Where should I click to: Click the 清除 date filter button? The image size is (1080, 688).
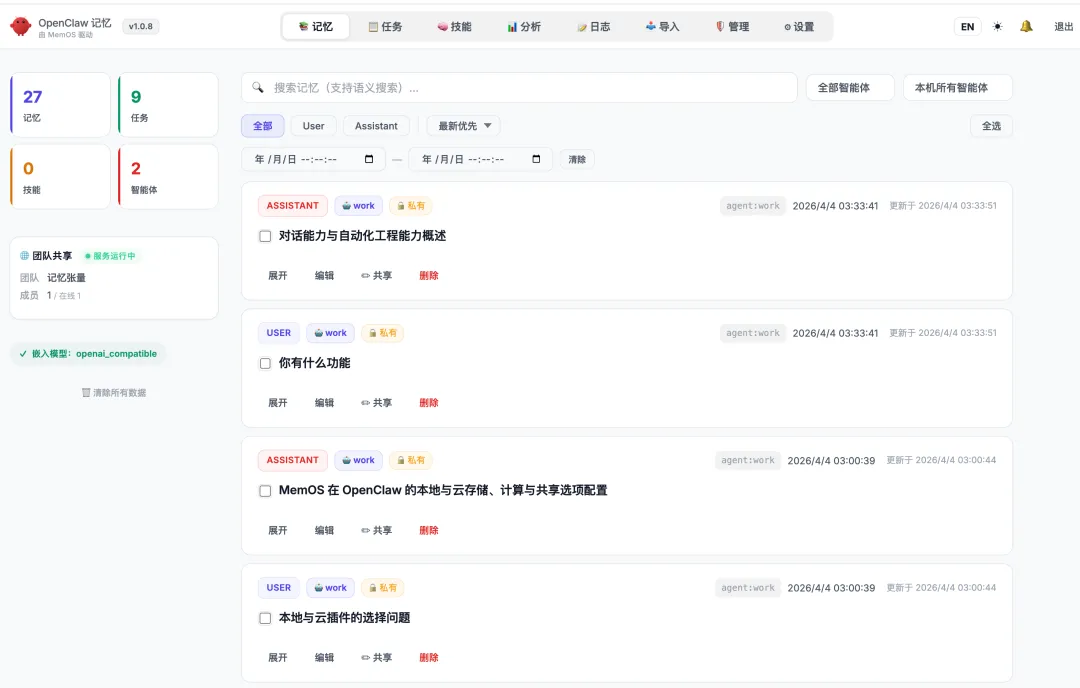coord(577,160)
